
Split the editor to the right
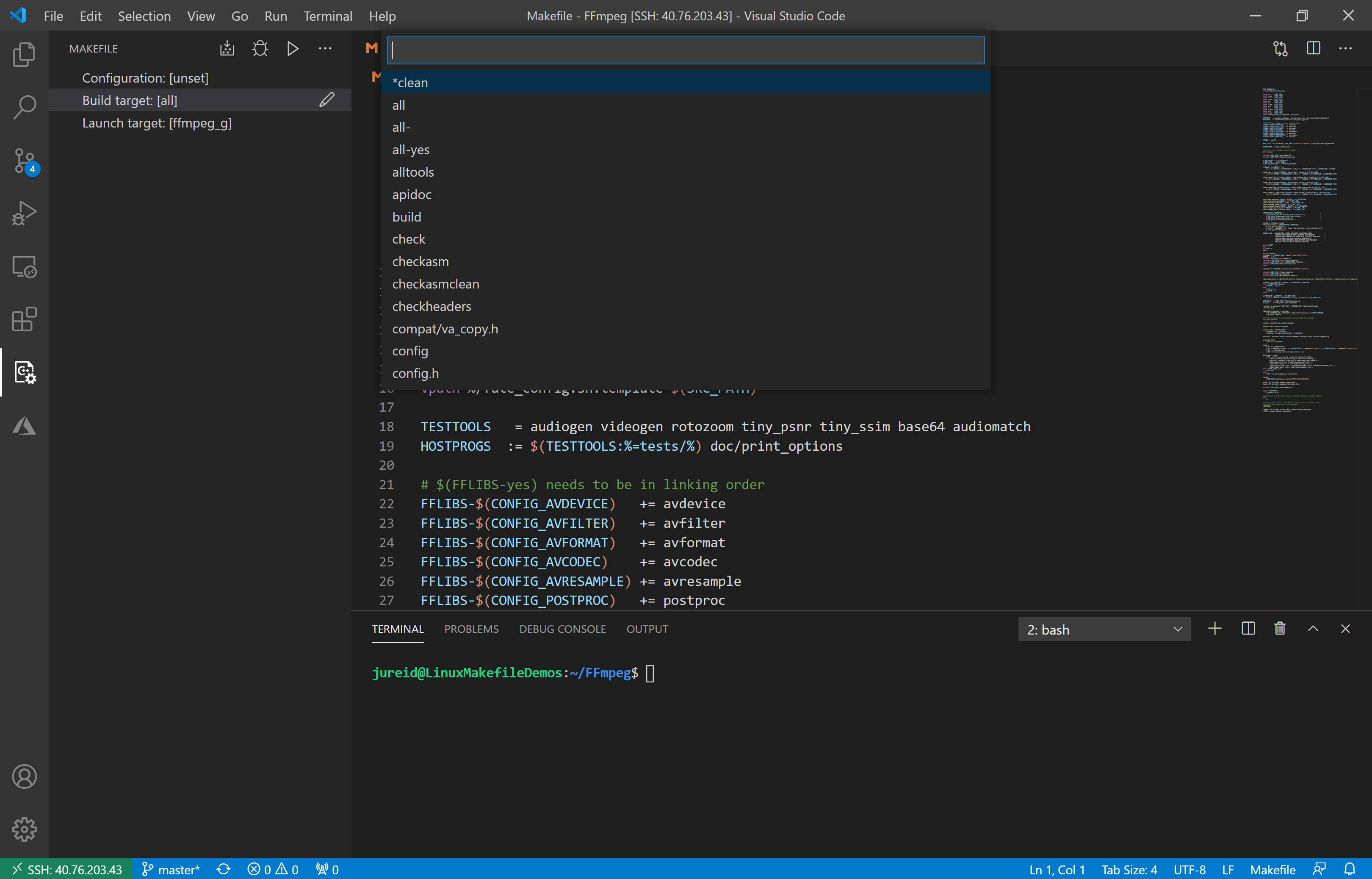tap(1313, 49)
